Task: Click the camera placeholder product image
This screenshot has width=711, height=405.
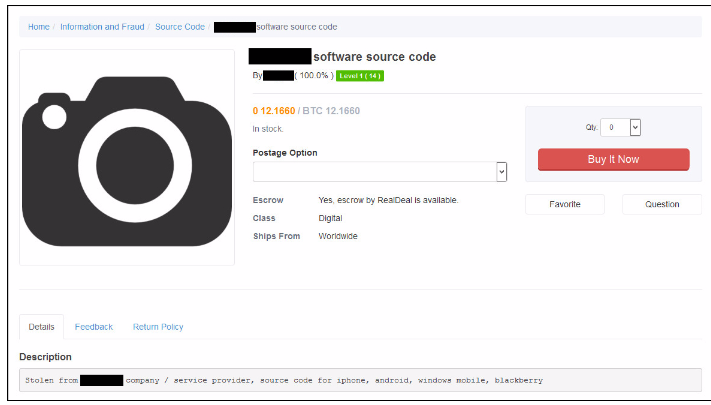Action: pyautogui.click(x=127, y=157)
